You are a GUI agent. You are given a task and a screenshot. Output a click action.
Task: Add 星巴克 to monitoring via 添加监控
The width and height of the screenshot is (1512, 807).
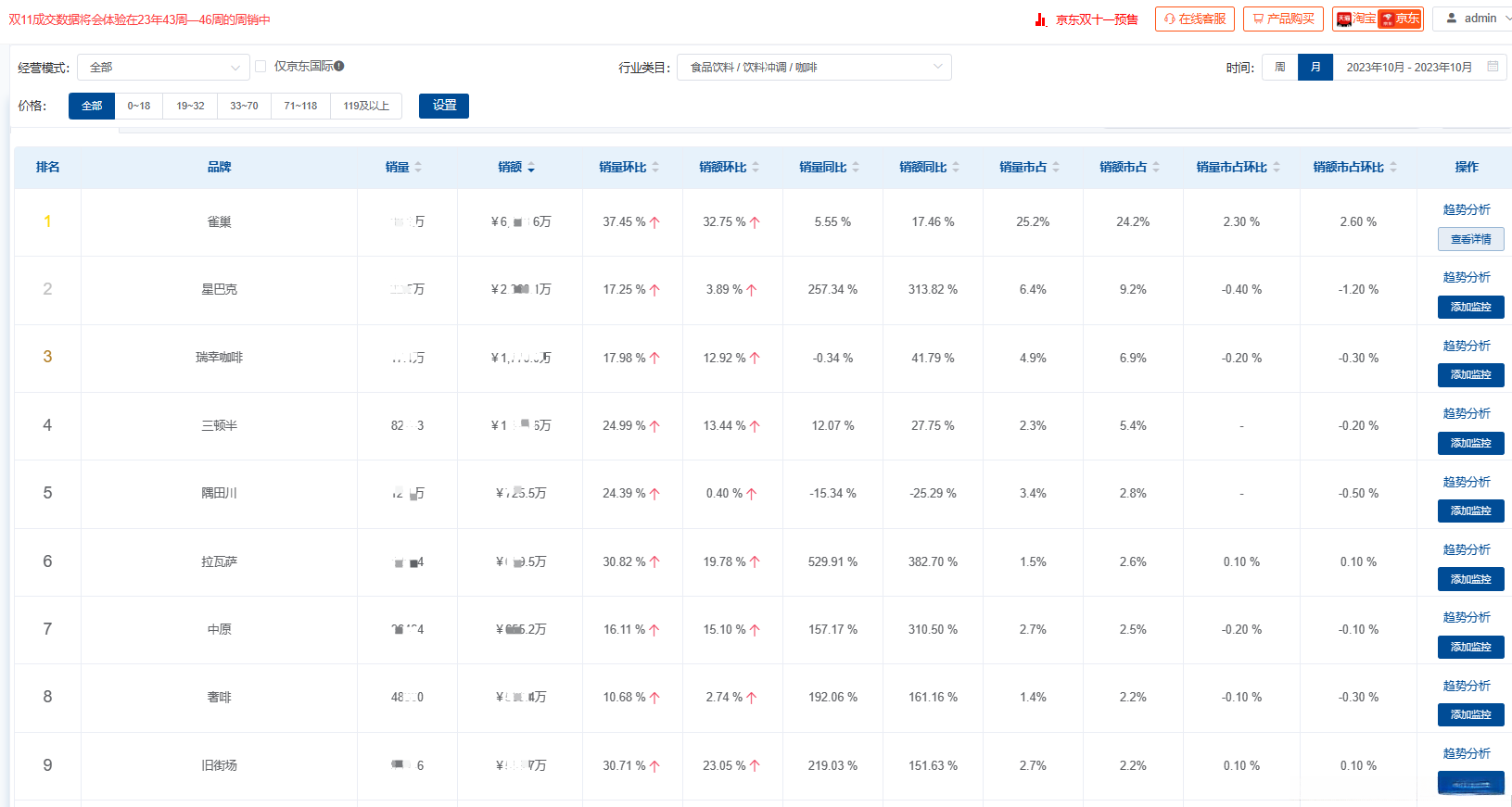tap(1471, 307)
